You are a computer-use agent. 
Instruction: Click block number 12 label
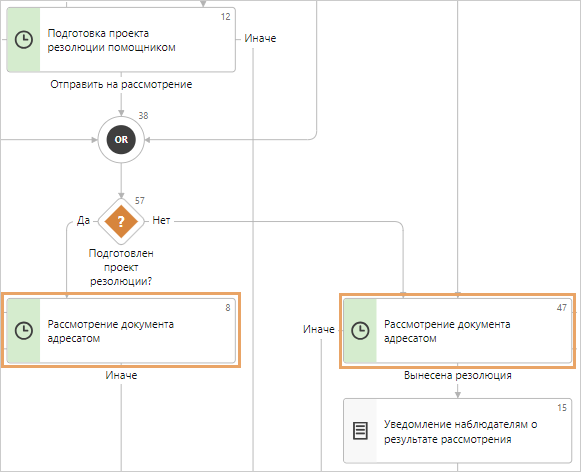(225, 17)
